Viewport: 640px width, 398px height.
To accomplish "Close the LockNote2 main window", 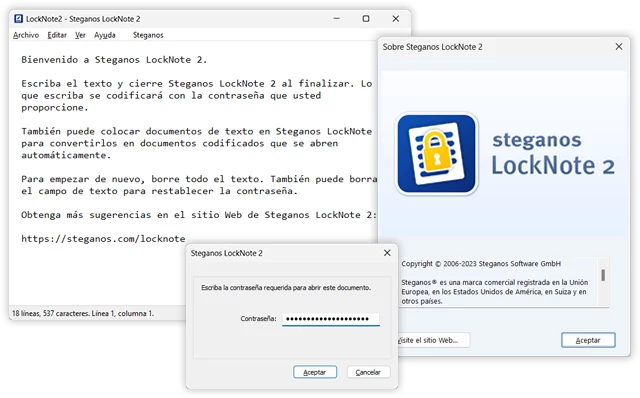I will (x=396, y=19).
